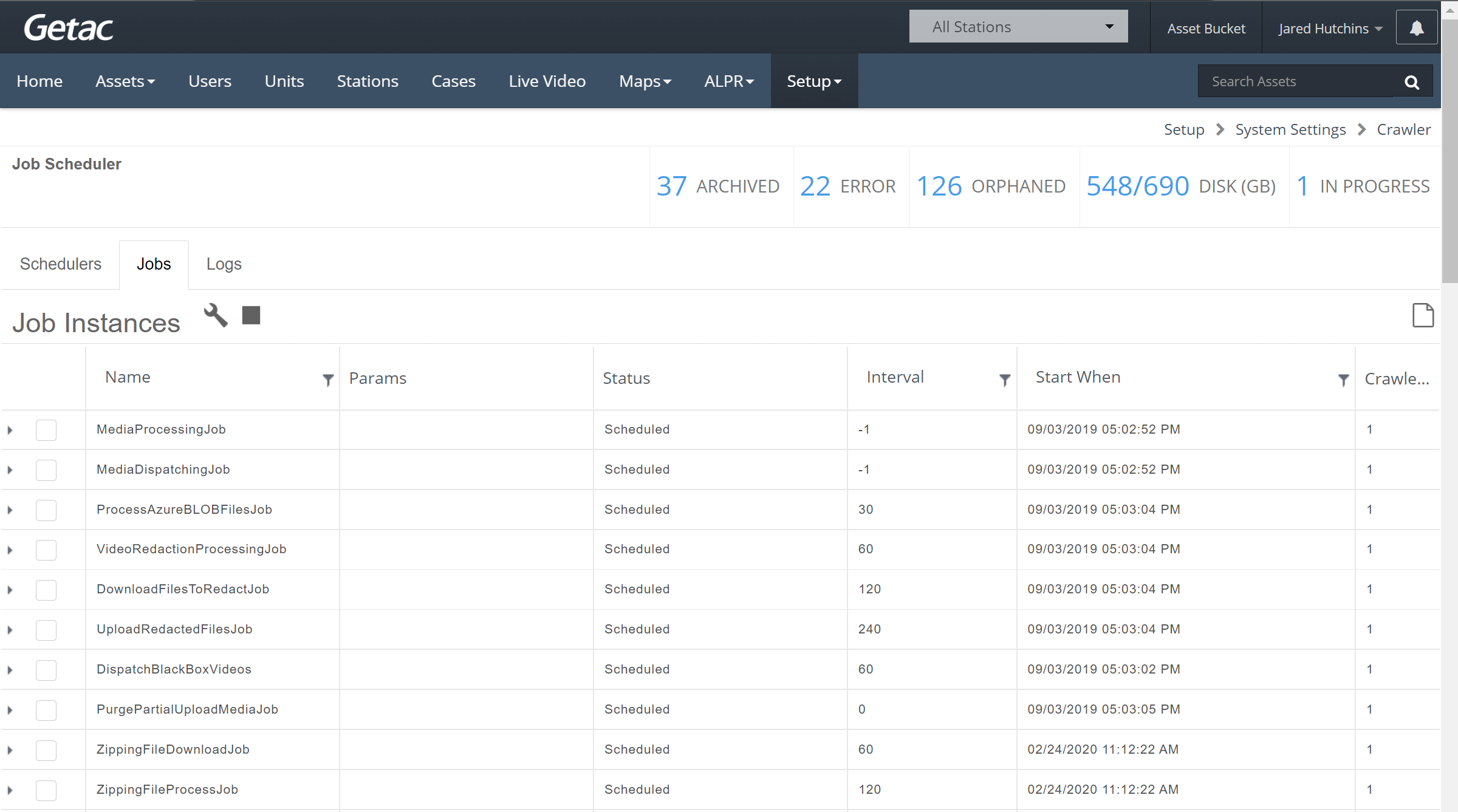
Task: Tick the DispatchBlackBoxVideos checkbox
Action: pos(46,670)
